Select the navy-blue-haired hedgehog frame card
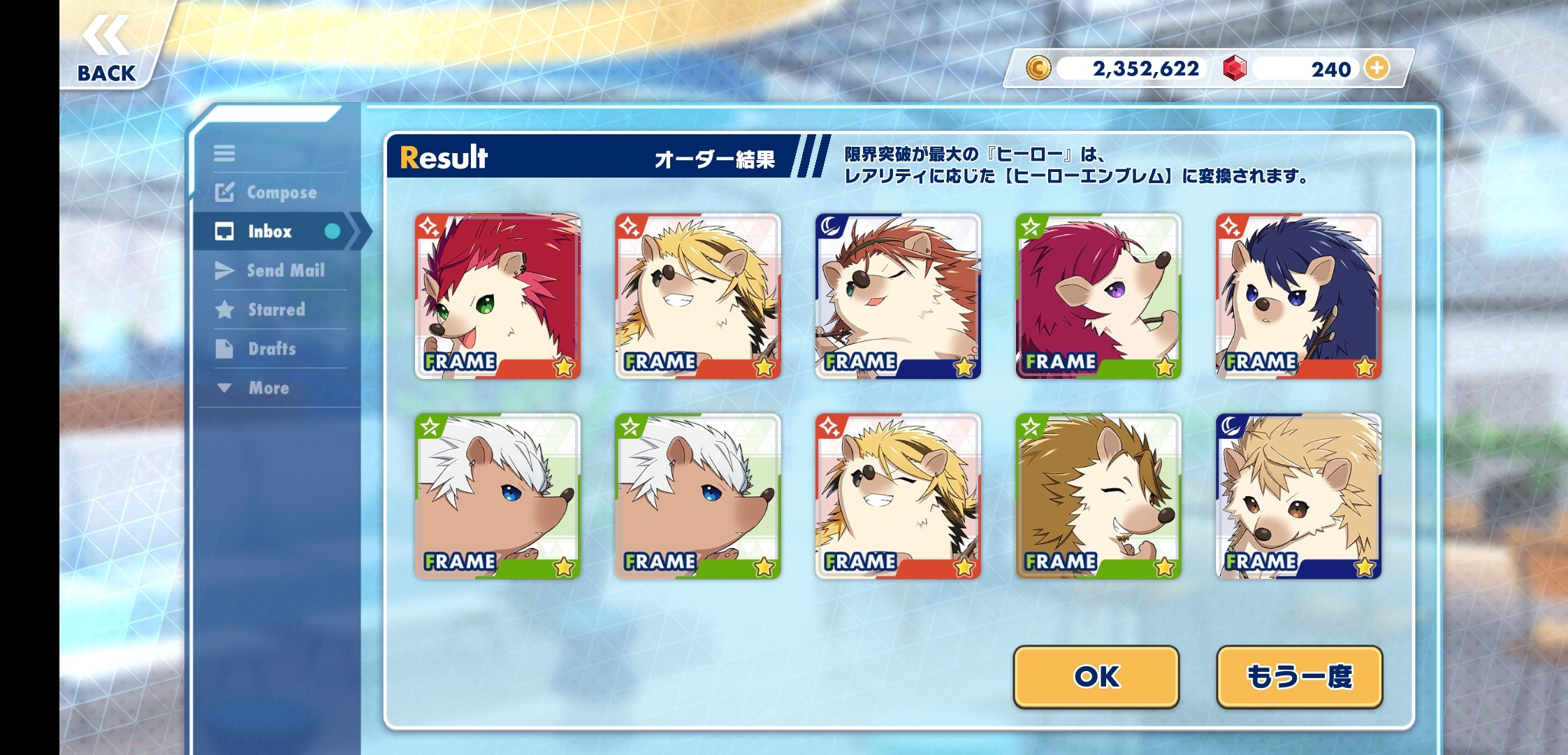Viewport: 1568px width, 755px height. click(x=1298, y=296)
